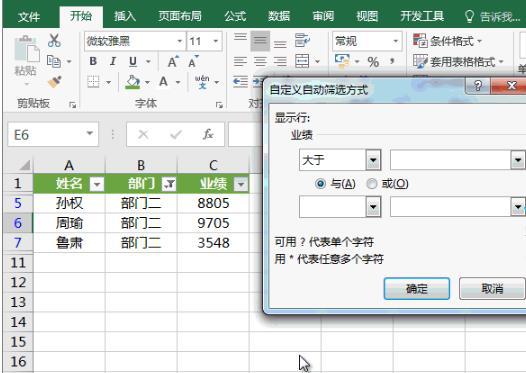Image resolution: width=526 pixels, height=373 pixels.
Task: Select the 与(A) radio button
Action: tap(320, 183)
